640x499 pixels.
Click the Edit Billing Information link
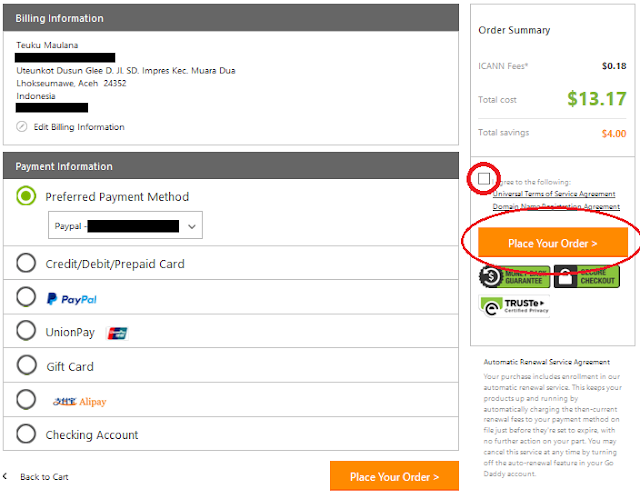[79, 127]
